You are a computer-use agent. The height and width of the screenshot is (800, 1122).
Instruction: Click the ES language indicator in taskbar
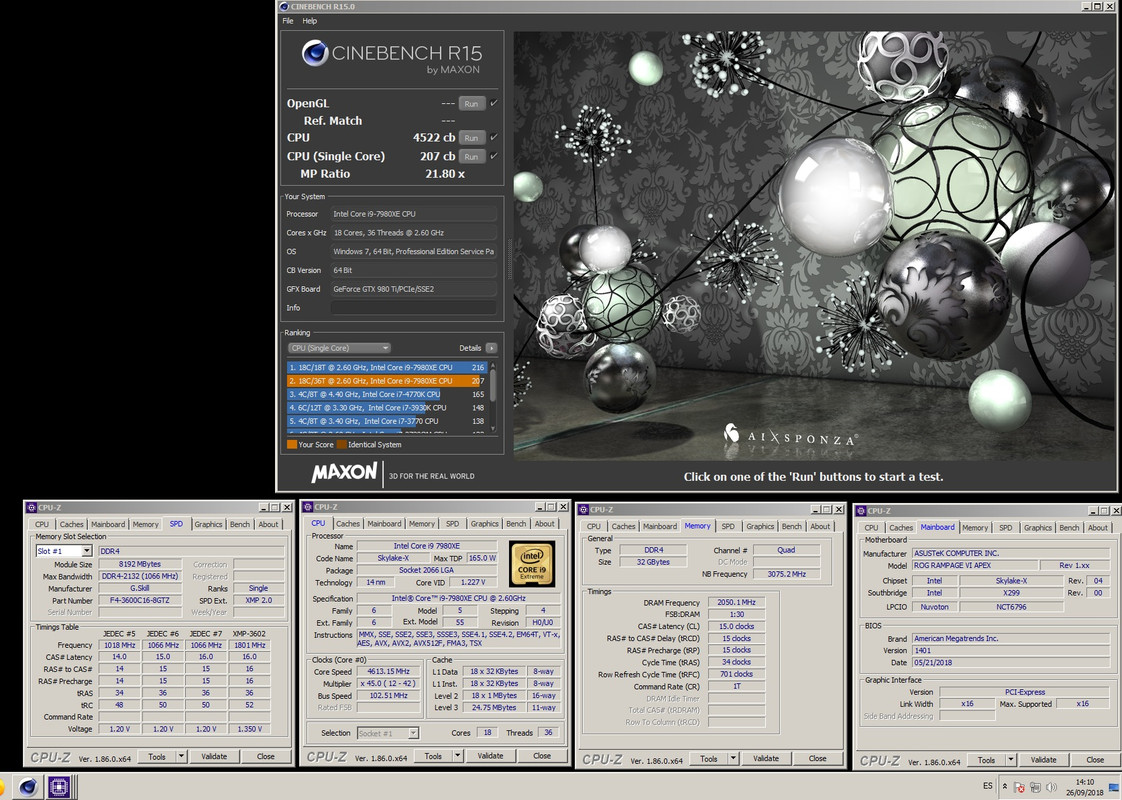click(987, 786)
